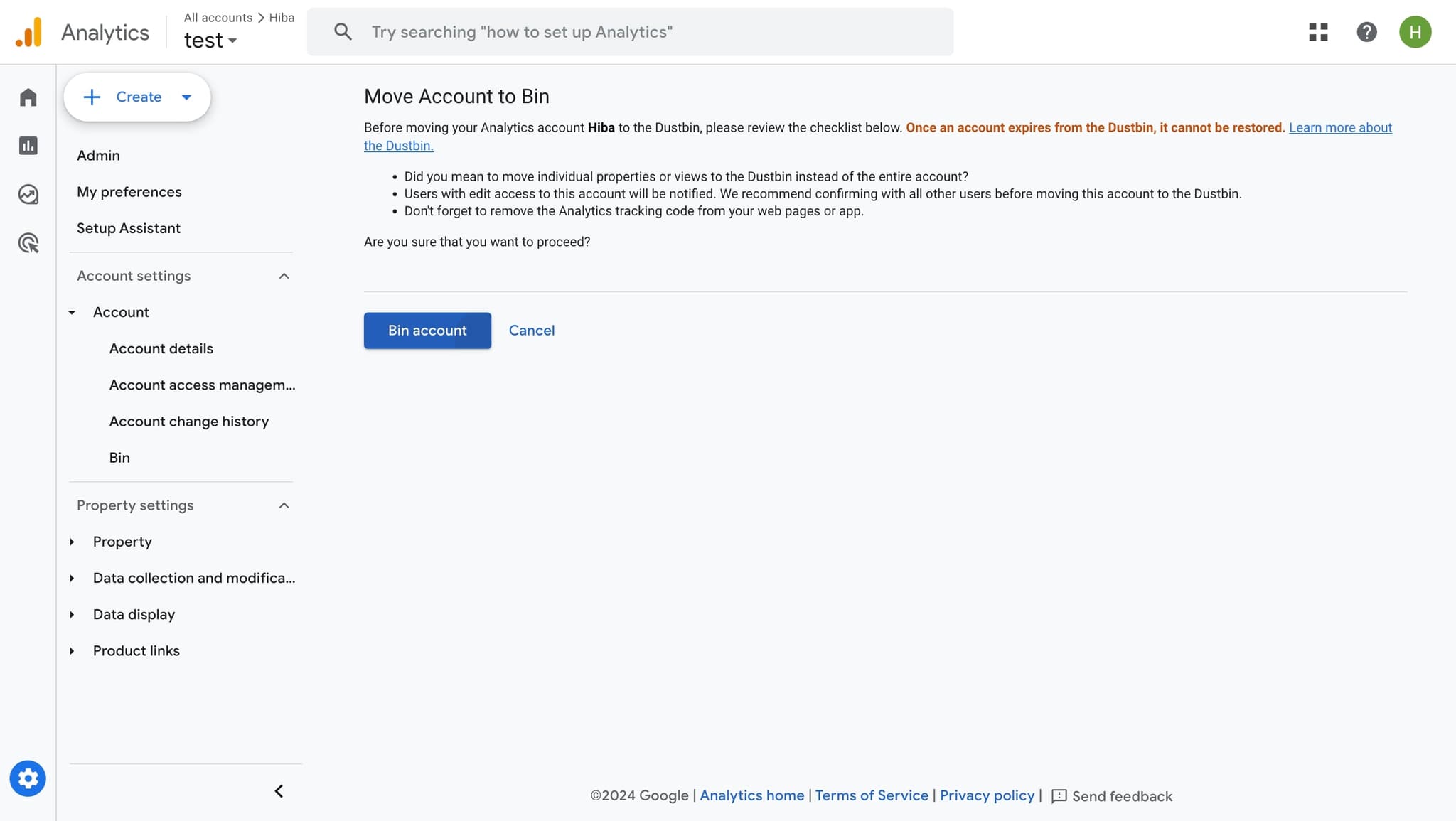Select Account change history menu item
Viewport: 1456px width, 821px height.
pos(189,422)
